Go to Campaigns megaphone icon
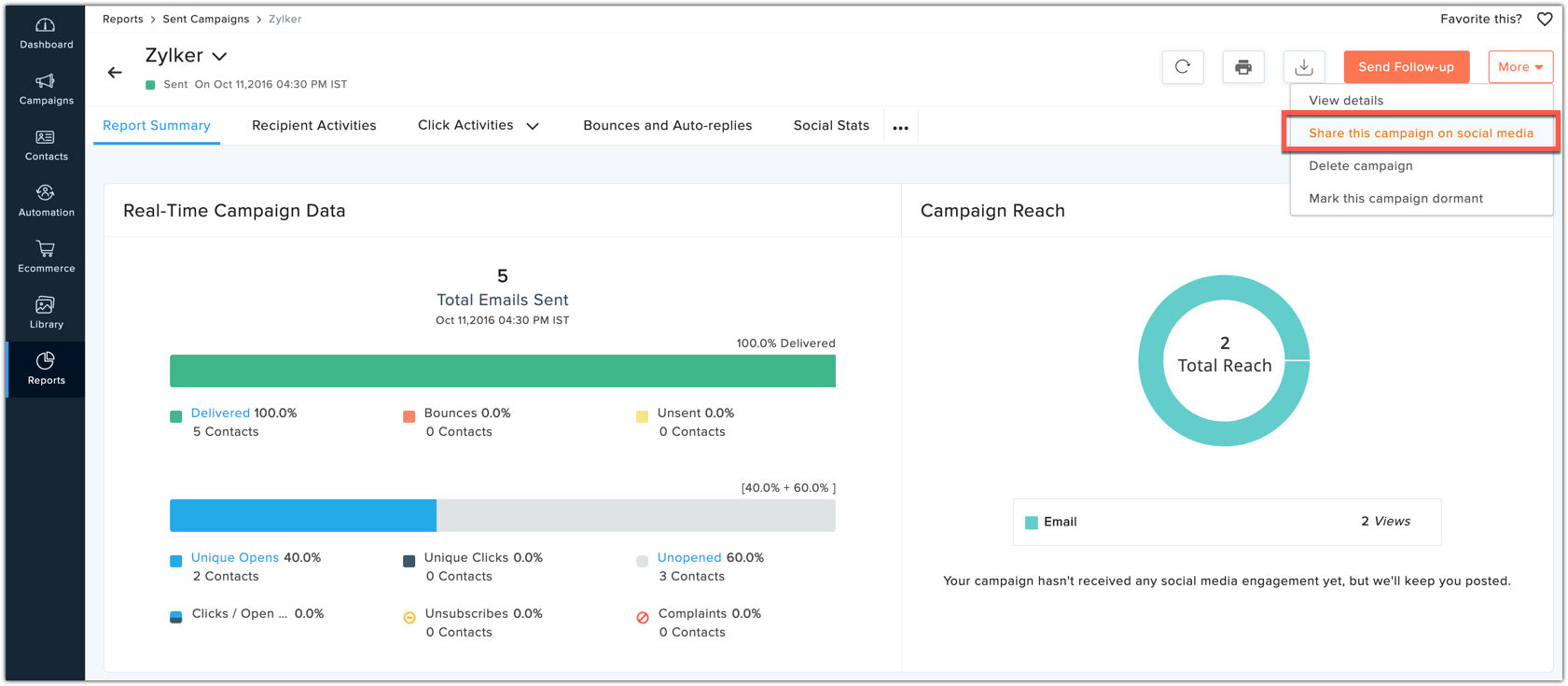The width and height of the screenshot is (1568, 686). click(x=46, y=89)
